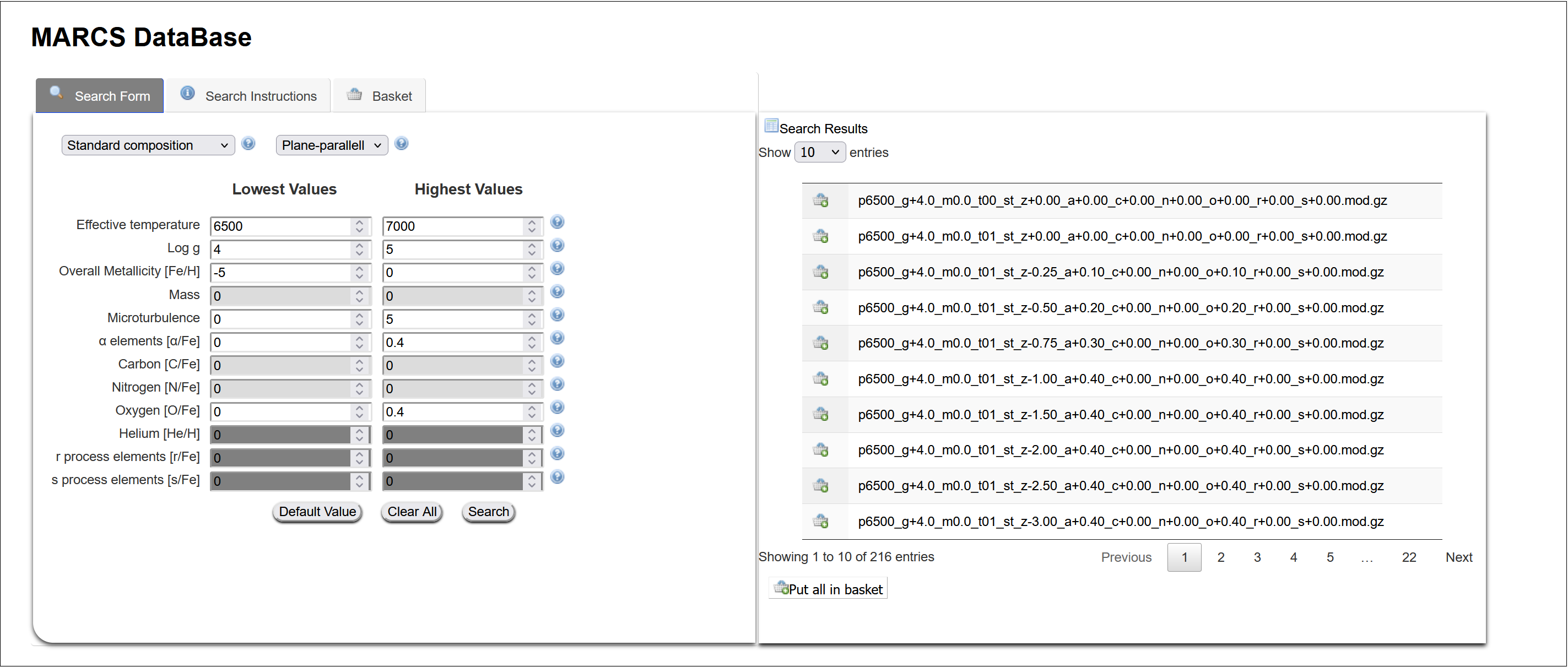Open the Plane-parallell geometry dropdown
The width and height of the screenshot is (1568, 667).
332,145
